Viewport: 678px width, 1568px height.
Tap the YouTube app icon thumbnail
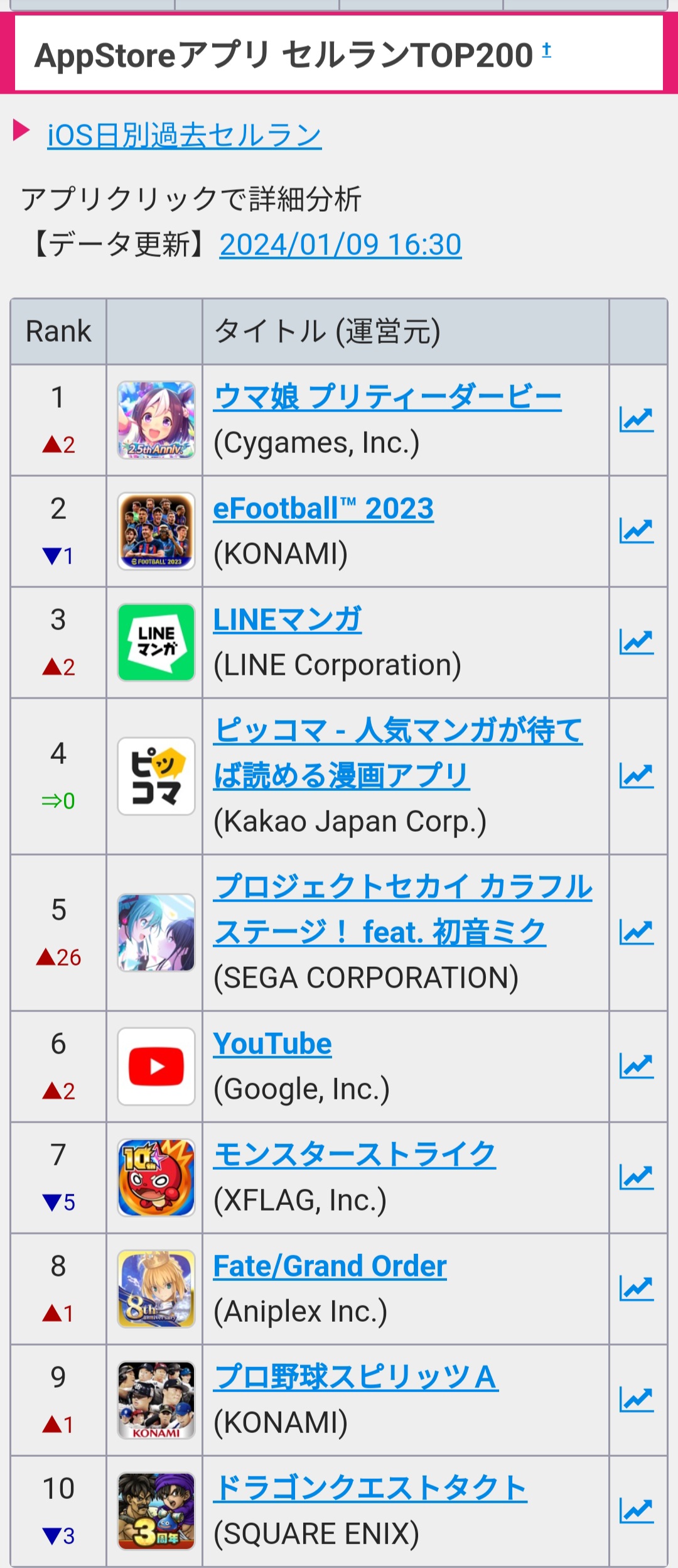156,1066
